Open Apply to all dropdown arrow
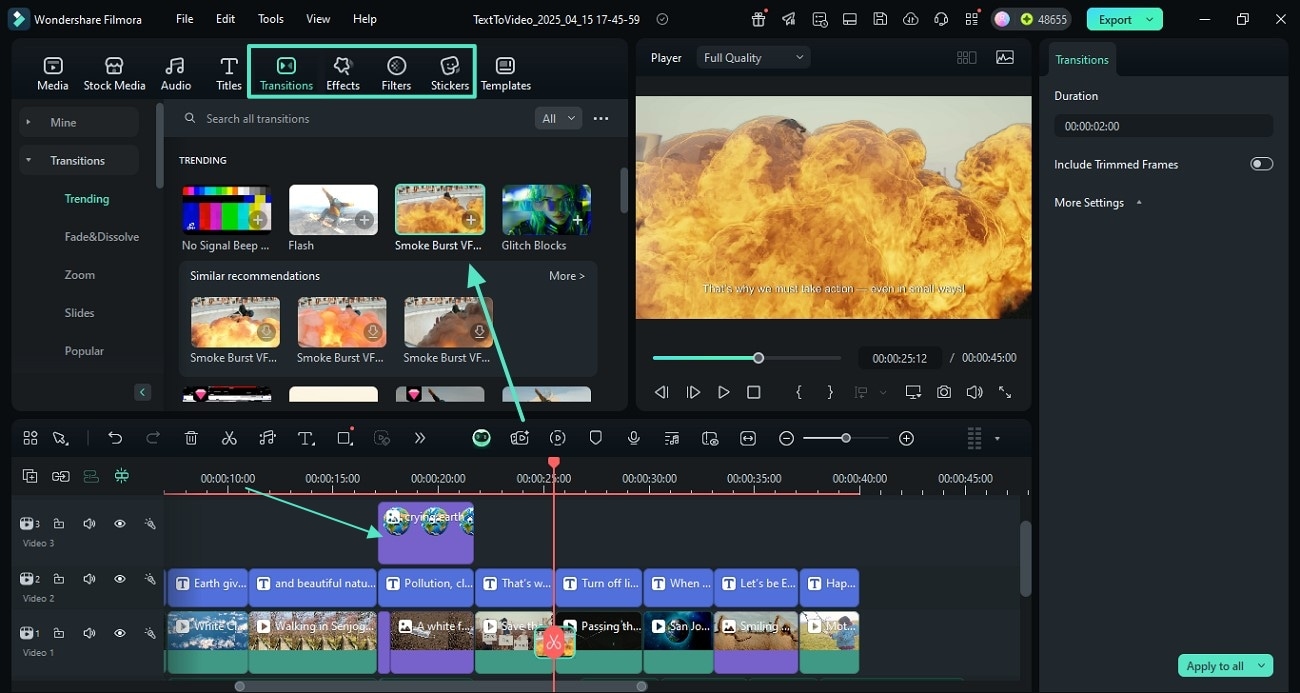The image size is (1300, 693). 1262,666
